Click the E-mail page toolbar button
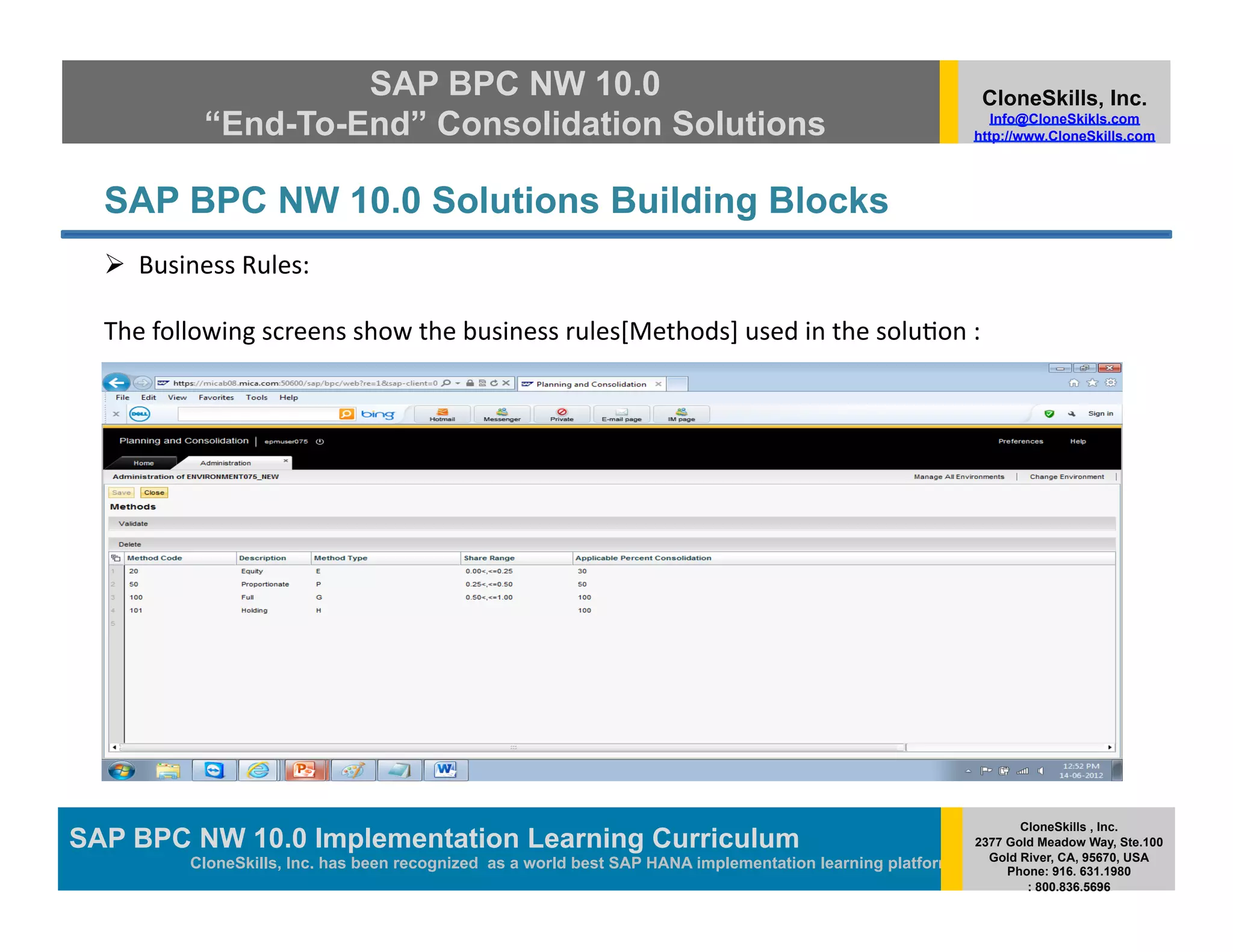This screenshot has width=1233, height=952. [x=621, y=415]
